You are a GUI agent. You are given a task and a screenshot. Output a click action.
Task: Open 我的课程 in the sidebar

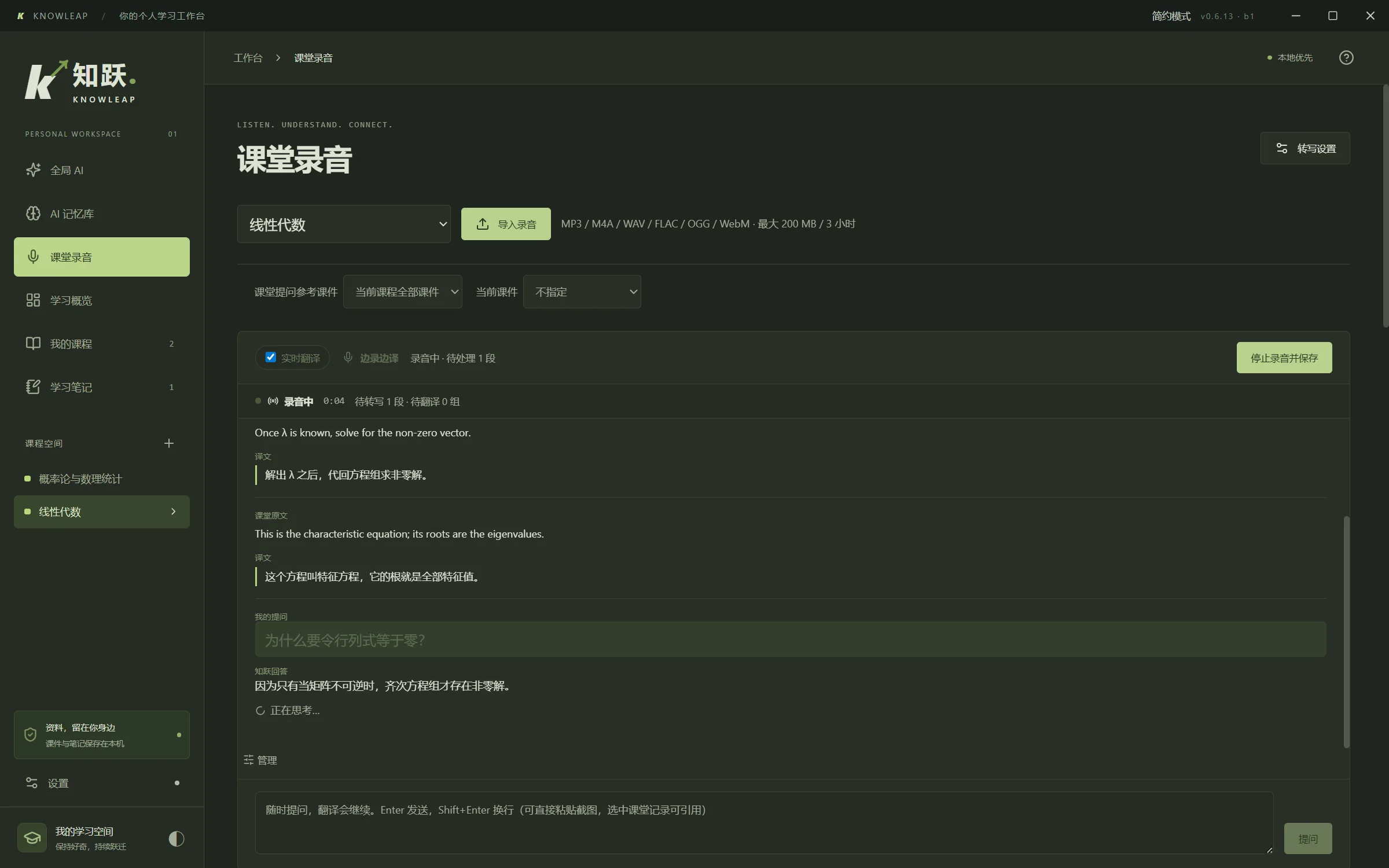click(x=101, y=344)
